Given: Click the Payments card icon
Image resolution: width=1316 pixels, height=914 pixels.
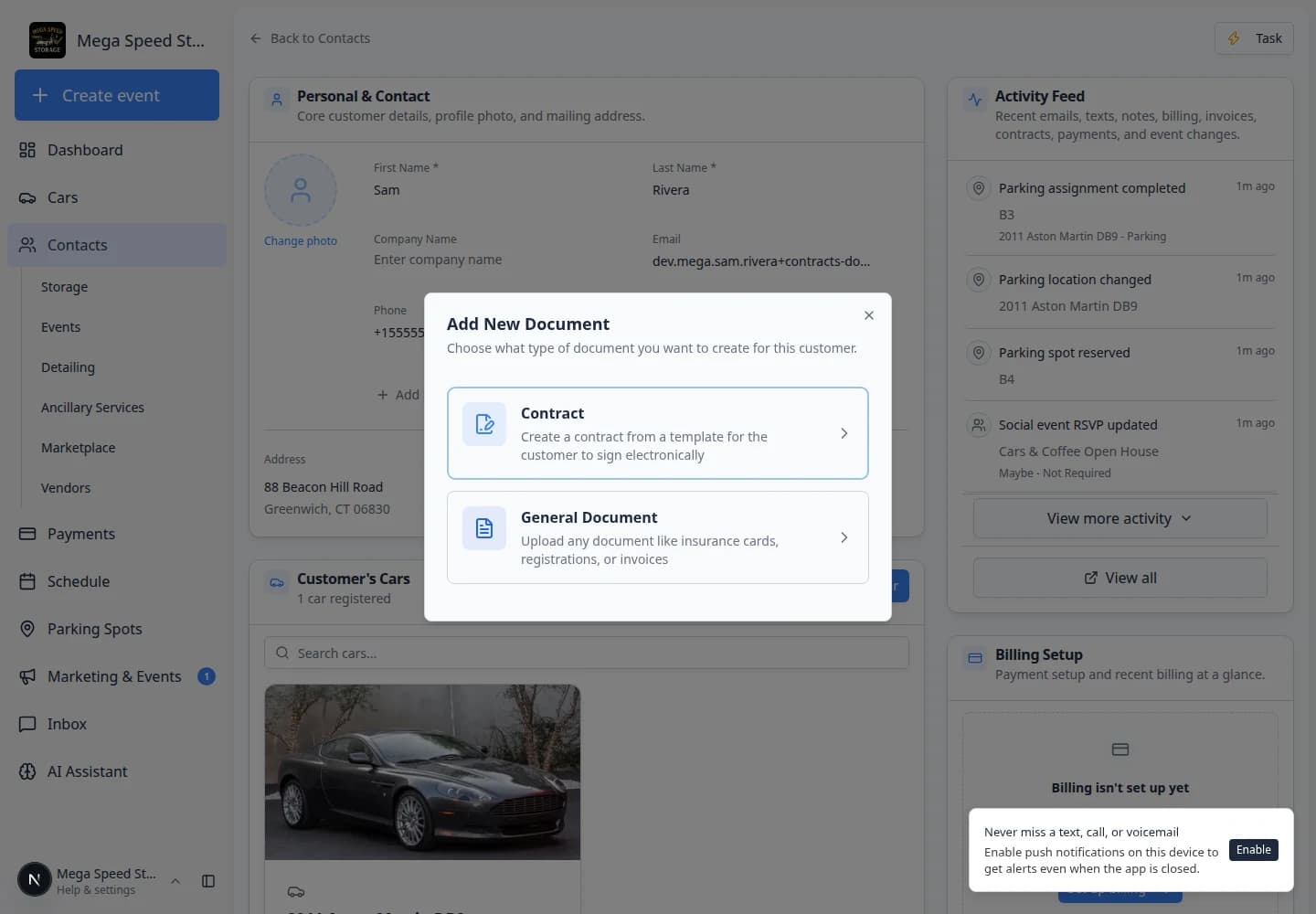Looking at the screenshot, I should pos(27,534).
